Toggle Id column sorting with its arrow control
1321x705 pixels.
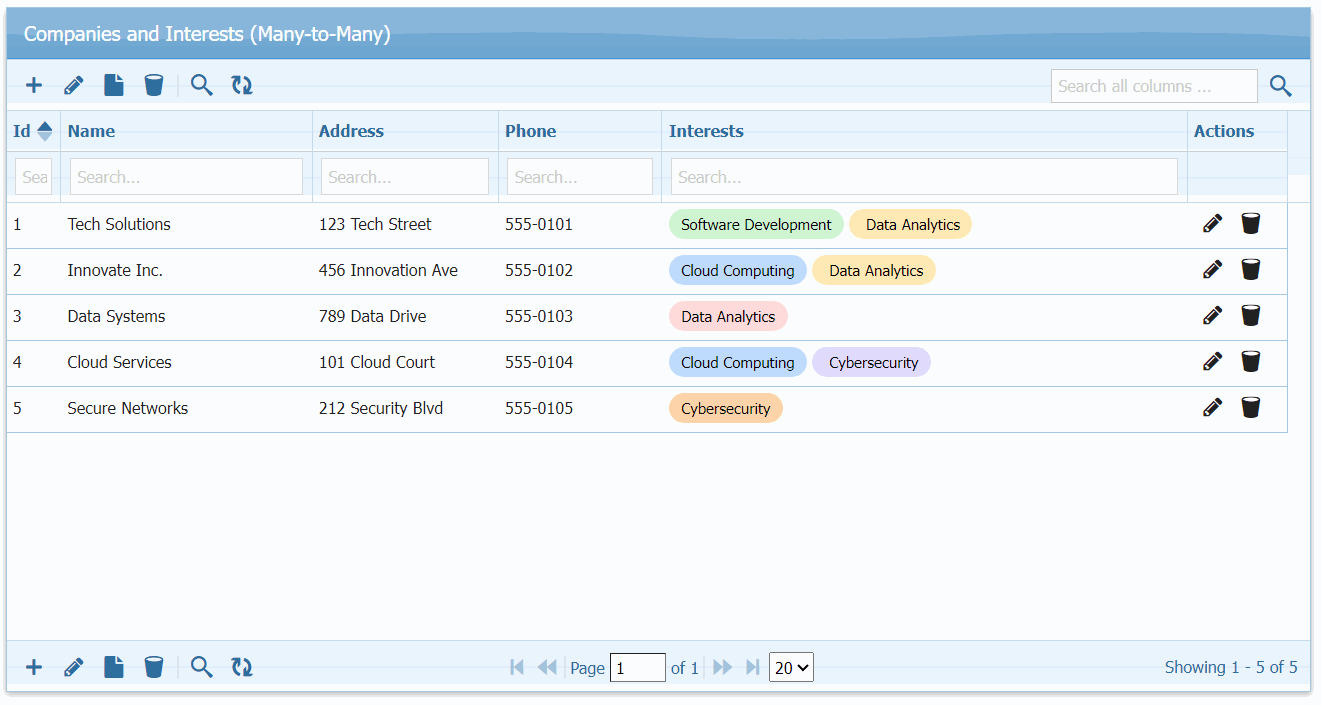pos(45,130)
